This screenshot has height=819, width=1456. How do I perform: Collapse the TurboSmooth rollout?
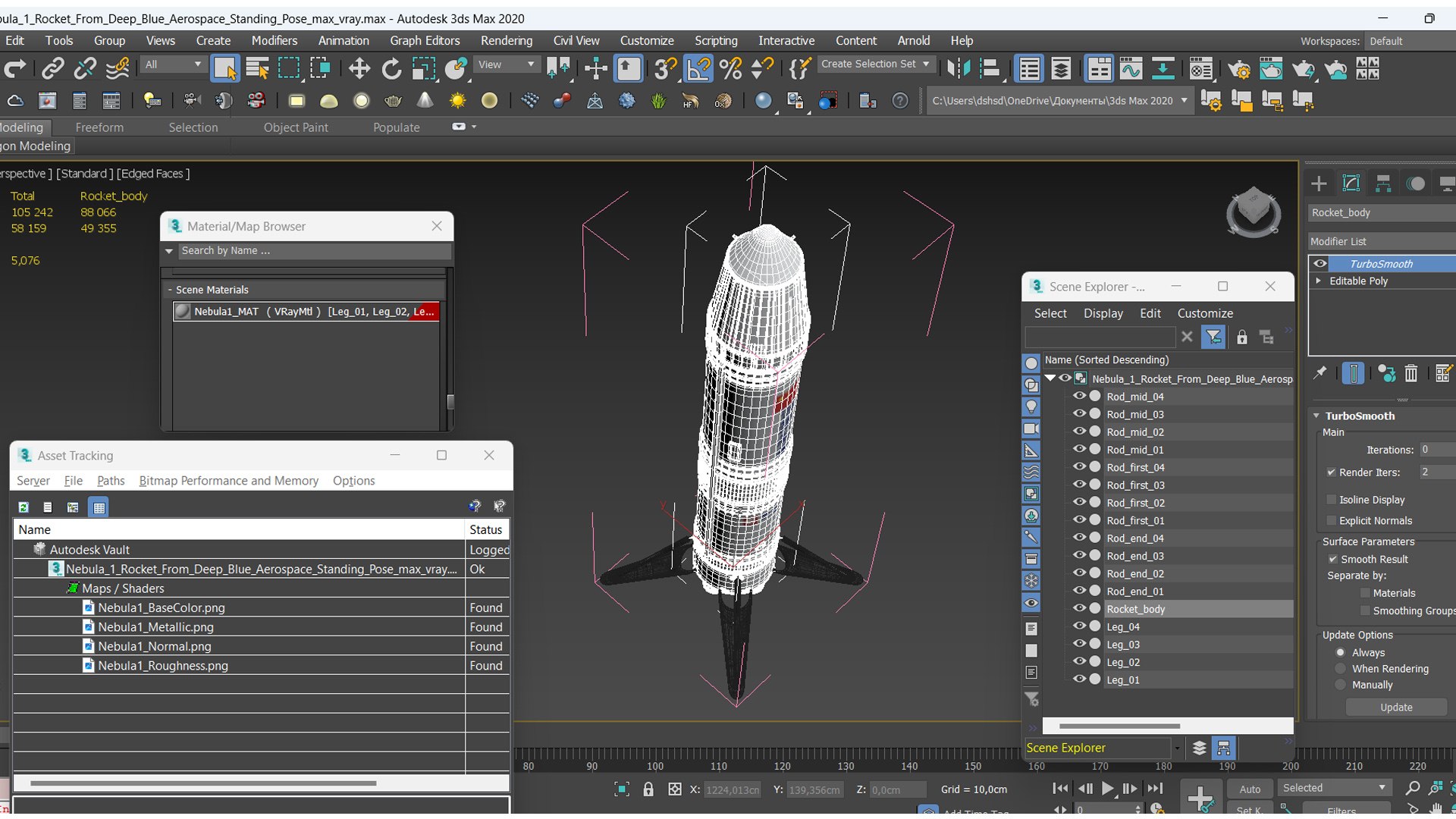[x=1317, y=416]
